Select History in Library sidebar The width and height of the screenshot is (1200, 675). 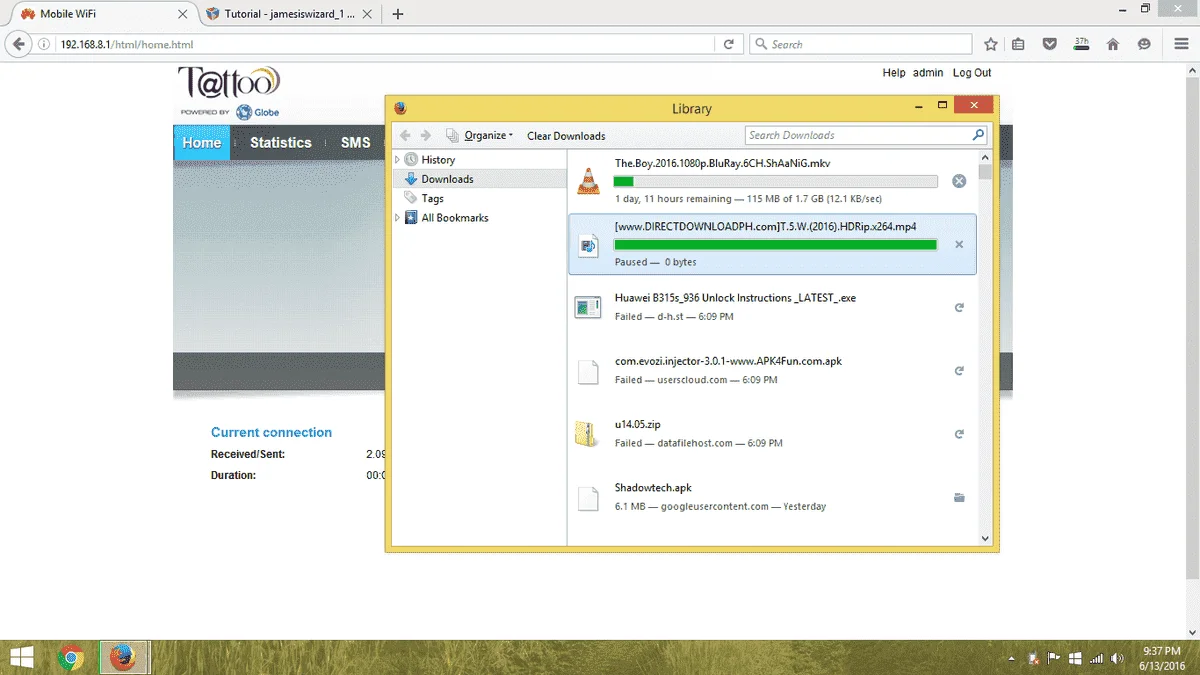(x=438, y=160)
